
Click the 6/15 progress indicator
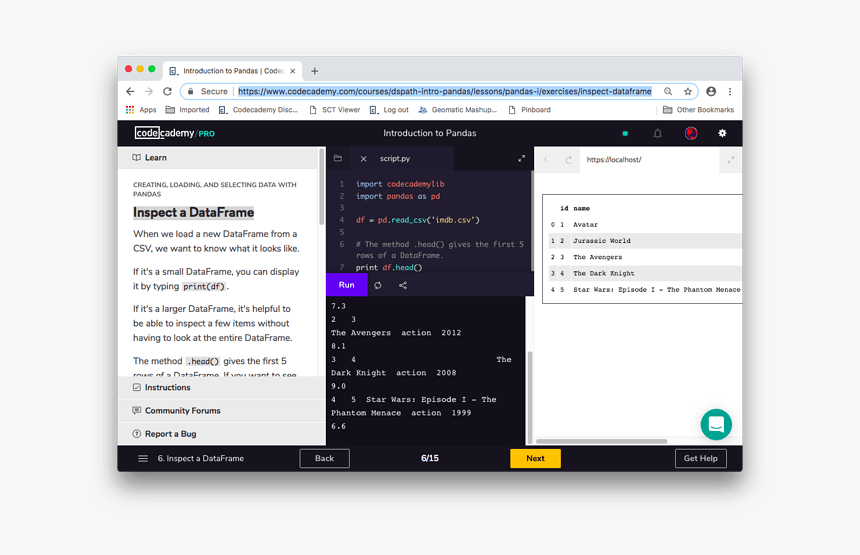pos(430,458)
